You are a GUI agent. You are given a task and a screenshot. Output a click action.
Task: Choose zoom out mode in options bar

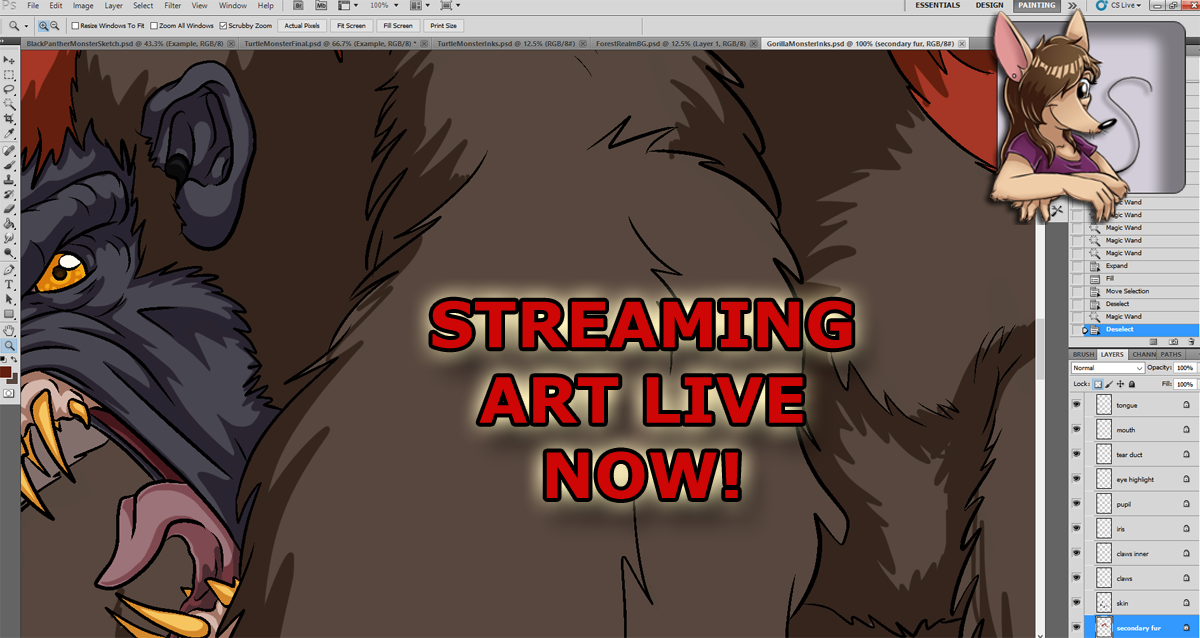click(x=55, y=25)
